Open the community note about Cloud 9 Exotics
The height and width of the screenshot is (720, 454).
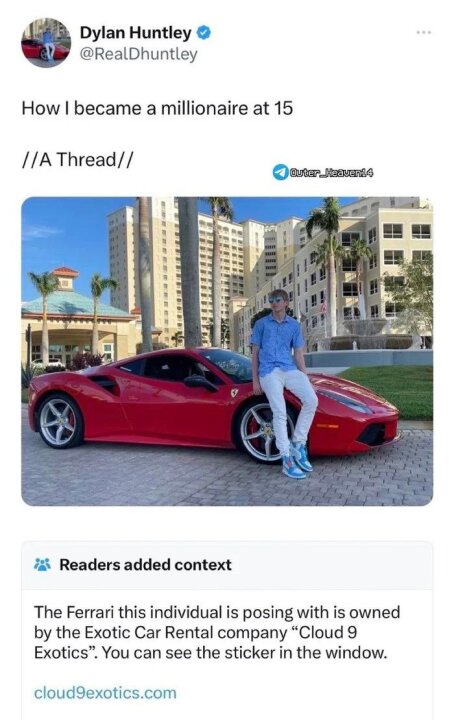(217, 632)
